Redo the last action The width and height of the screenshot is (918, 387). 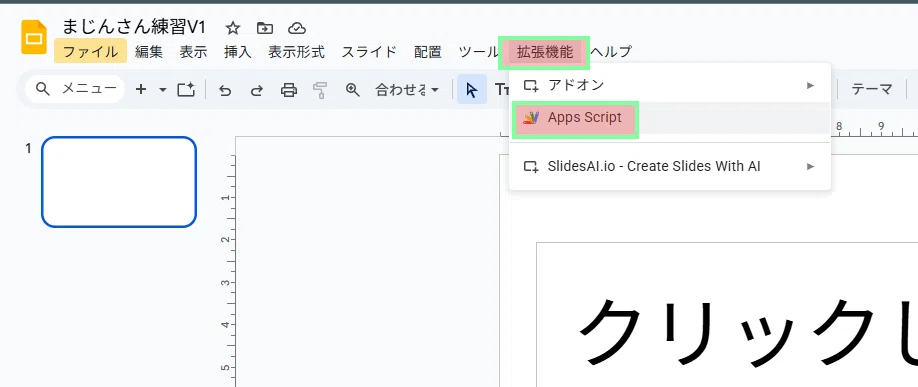256,90
